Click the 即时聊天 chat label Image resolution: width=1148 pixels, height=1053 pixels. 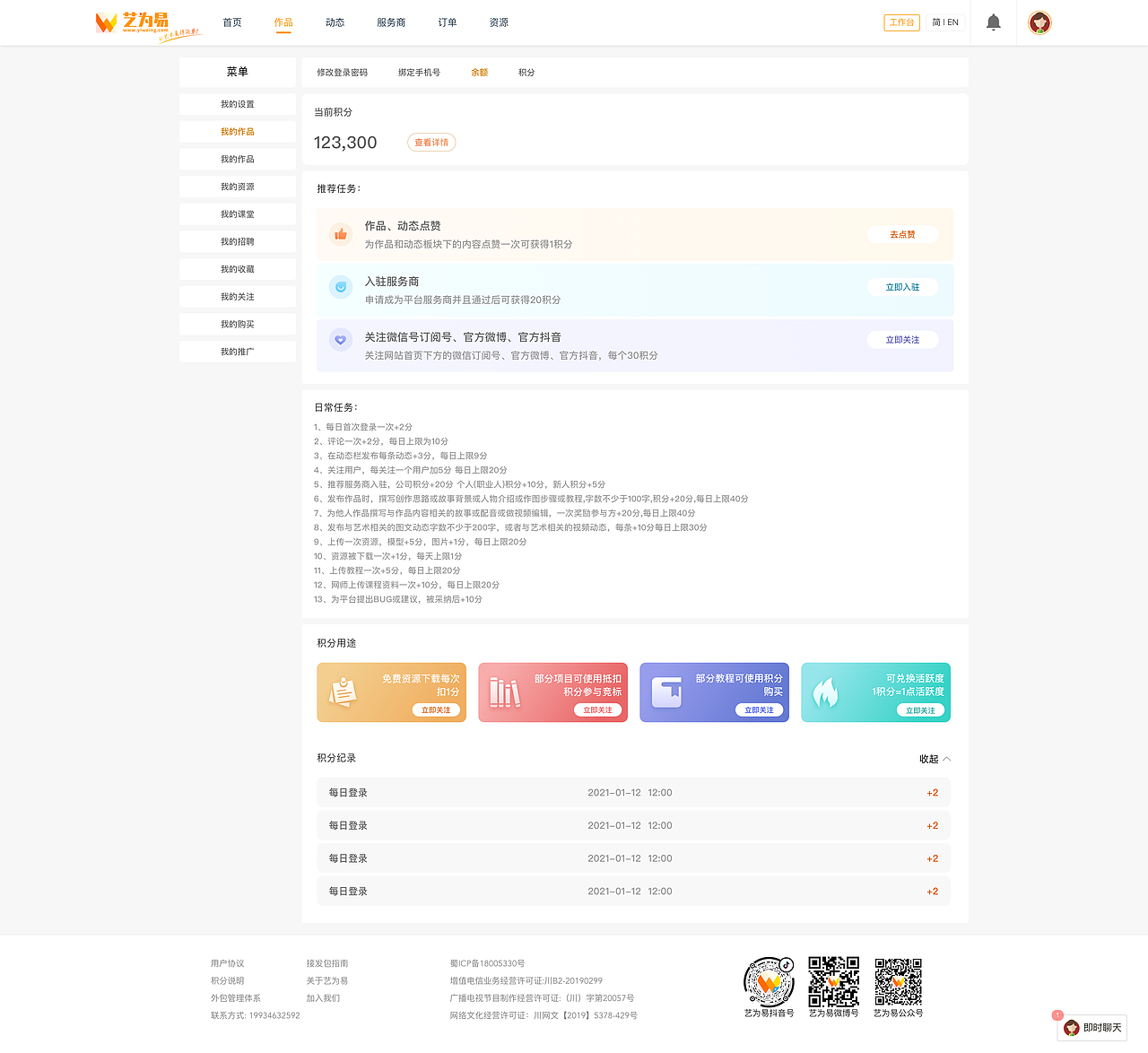coord(1102,1028)
